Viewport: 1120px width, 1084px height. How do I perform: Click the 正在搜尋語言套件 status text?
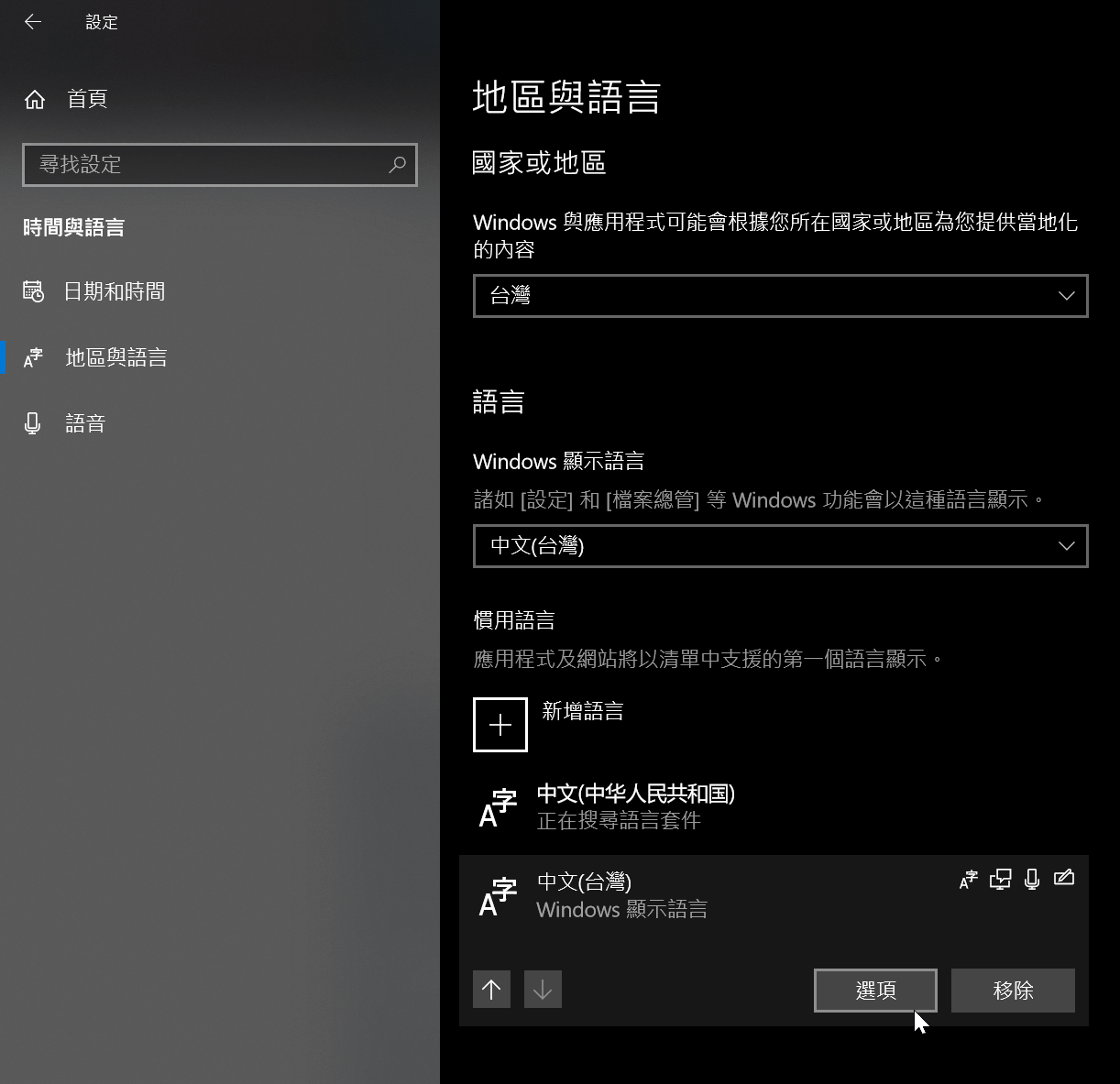[619, 821]
